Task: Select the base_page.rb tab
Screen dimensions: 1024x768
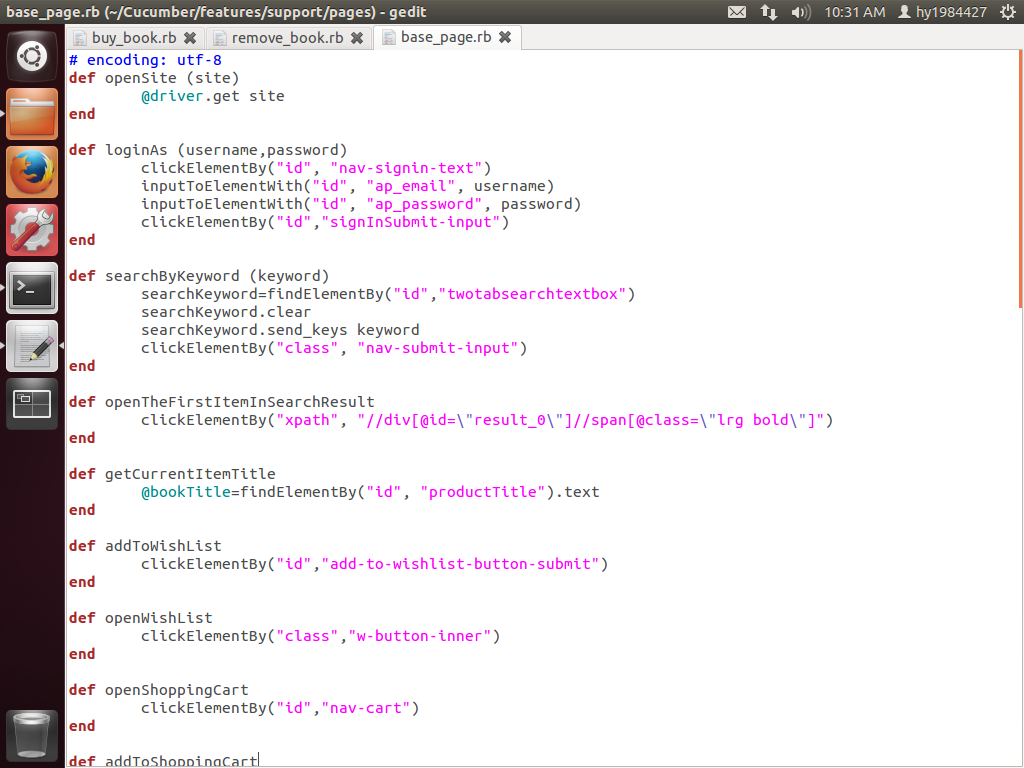Action: click(x=446, y=37)
